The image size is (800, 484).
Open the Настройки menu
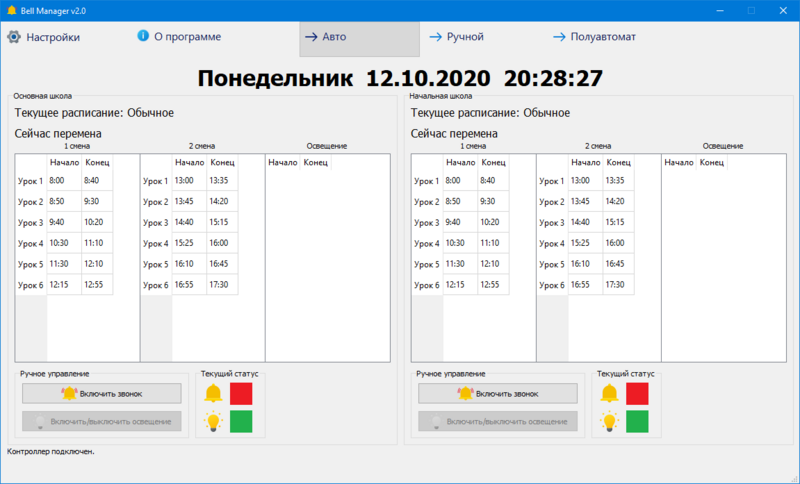(43, 37)
